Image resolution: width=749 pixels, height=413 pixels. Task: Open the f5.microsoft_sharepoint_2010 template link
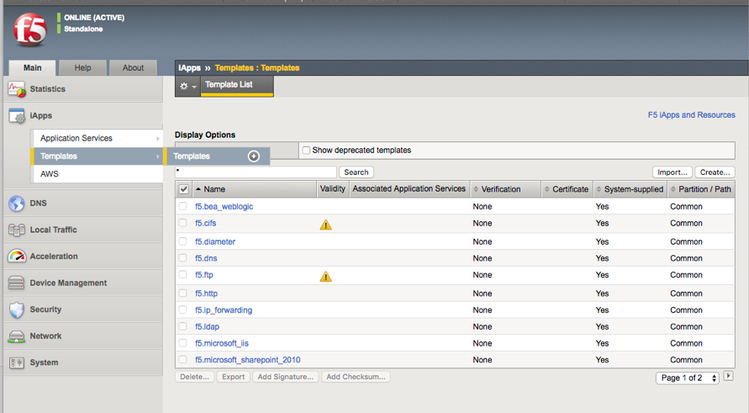click(248, 359)
